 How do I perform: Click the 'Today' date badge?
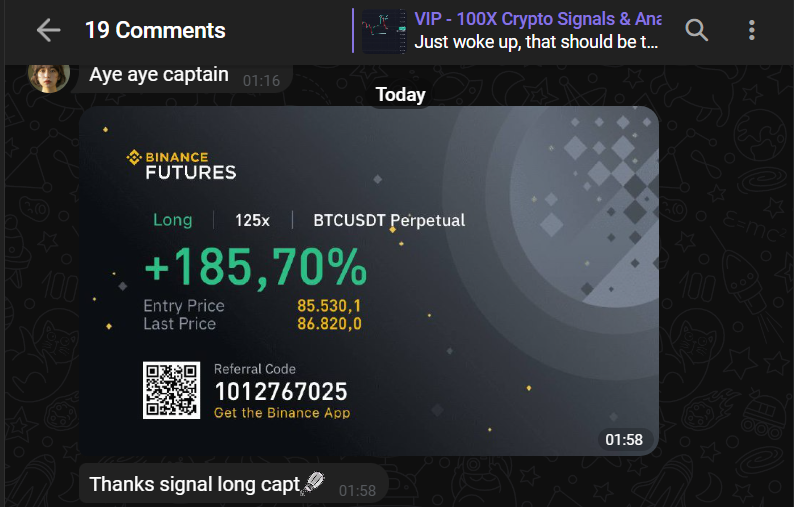(x=400, y=95)
